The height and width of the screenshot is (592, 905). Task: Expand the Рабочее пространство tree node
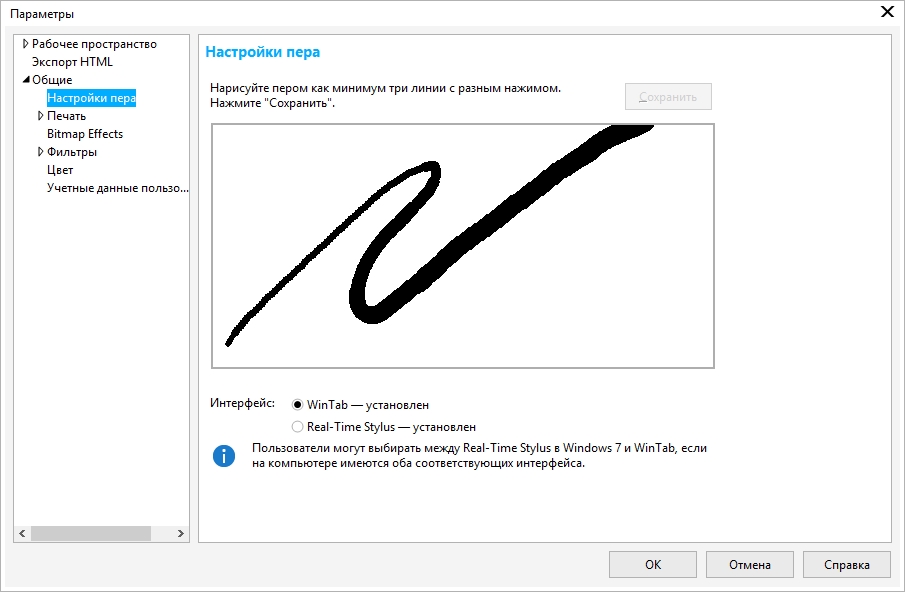25,44
